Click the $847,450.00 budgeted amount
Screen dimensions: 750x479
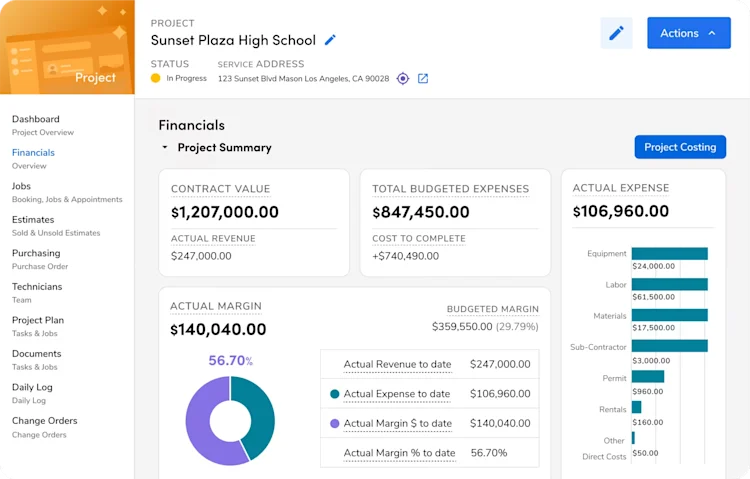421,212
